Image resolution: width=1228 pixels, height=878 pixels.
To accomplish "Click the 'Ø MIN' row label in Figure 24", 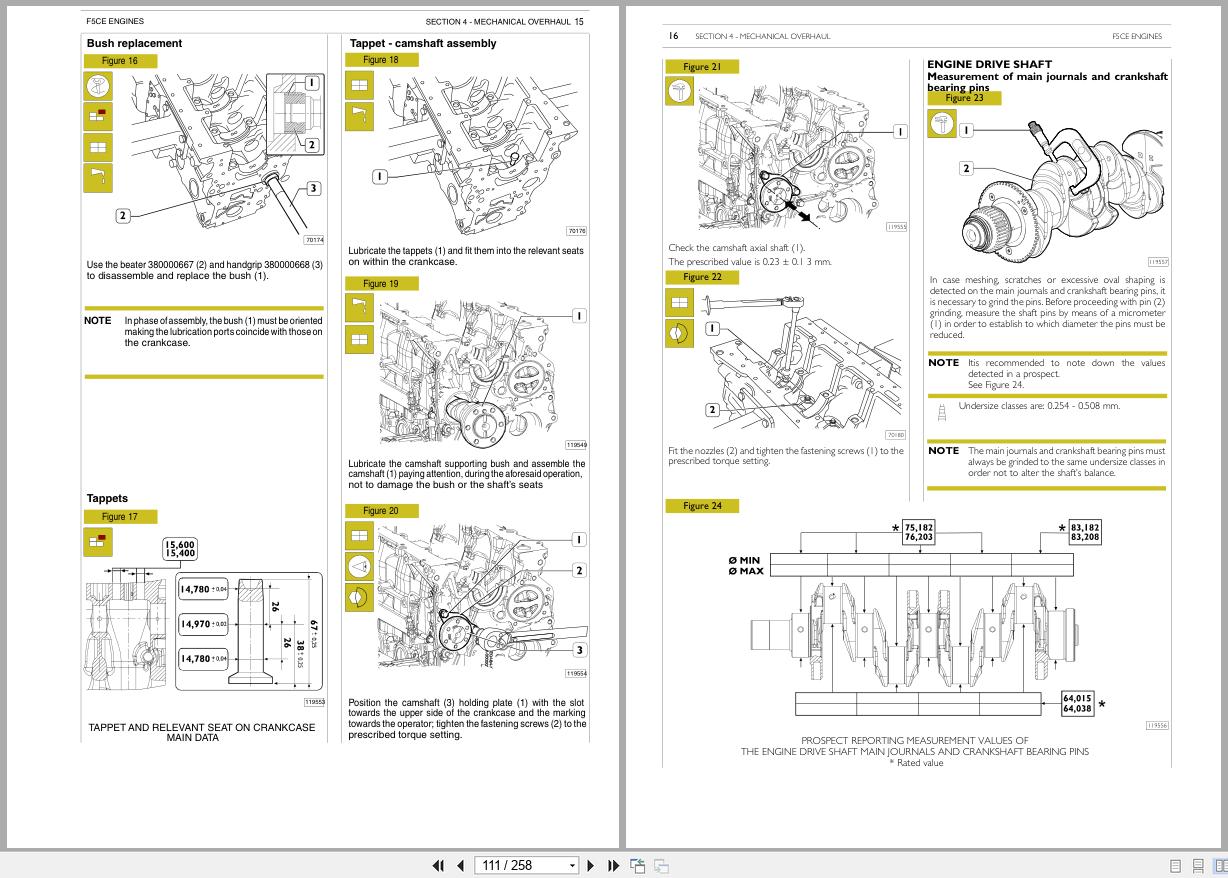I will 745,560.
